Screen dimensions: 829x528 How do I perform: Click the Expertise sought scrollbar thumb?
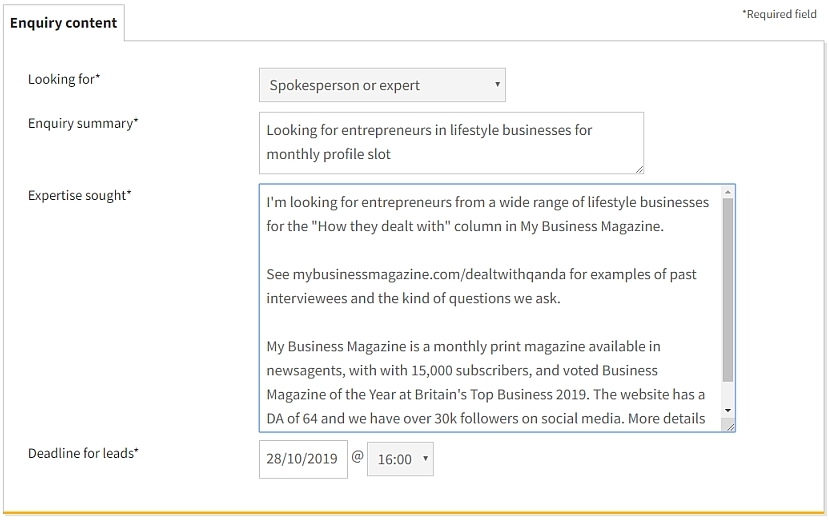click(728, 290)
